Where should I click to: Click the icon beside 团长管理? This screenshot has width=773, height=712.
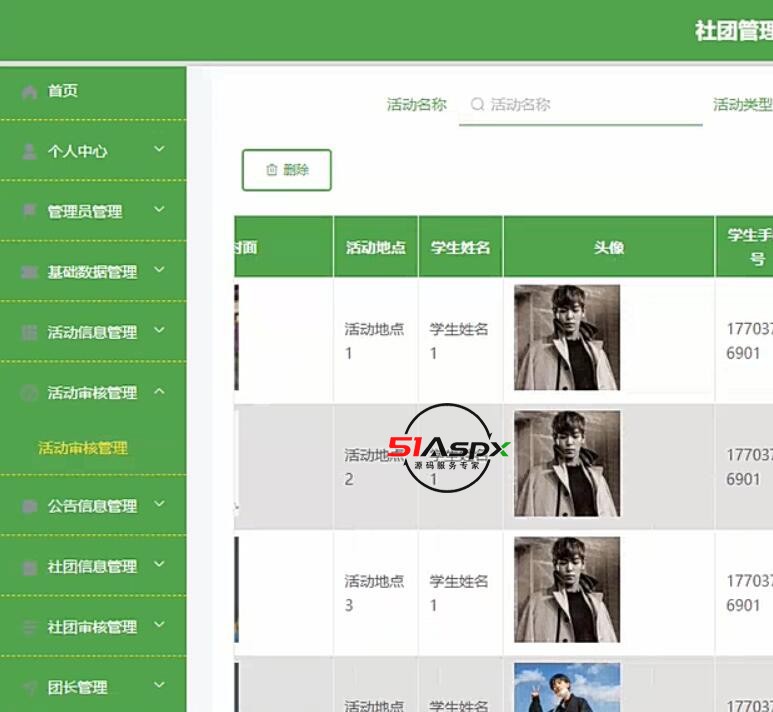pyautogui.click(x=30, y=687)
